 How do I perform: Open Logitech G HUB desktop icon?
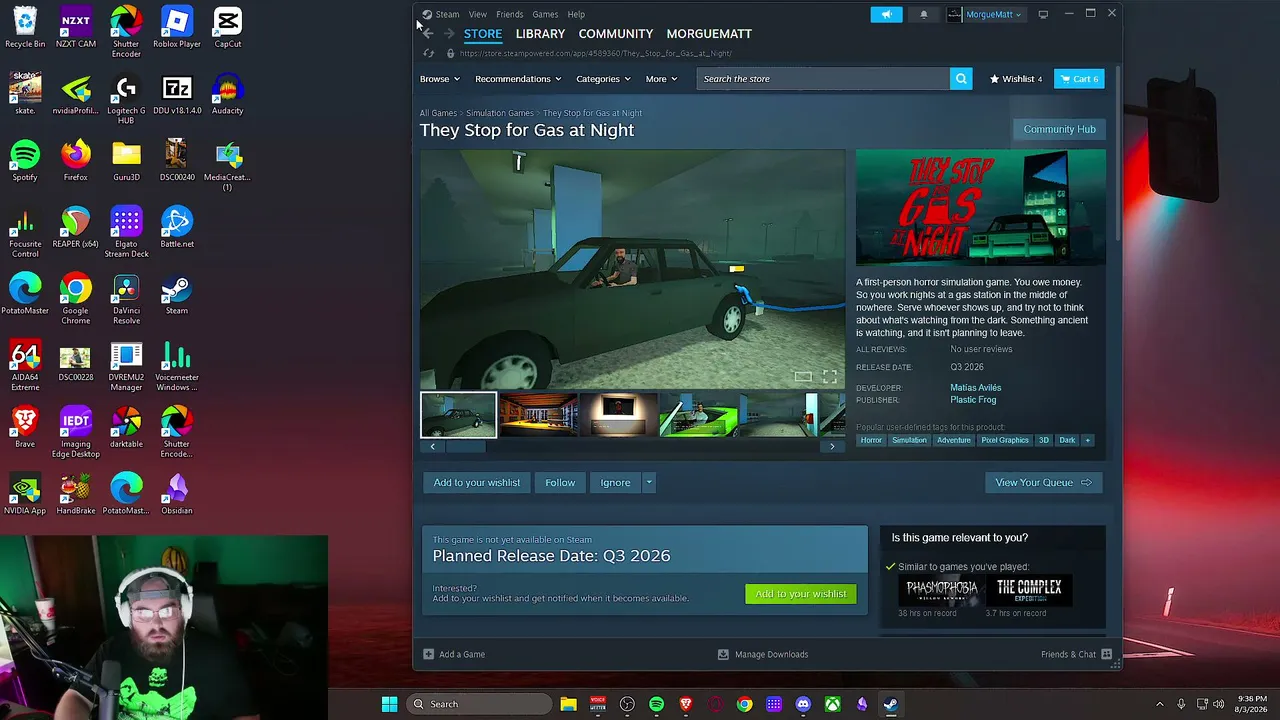[x=126, y=99]
